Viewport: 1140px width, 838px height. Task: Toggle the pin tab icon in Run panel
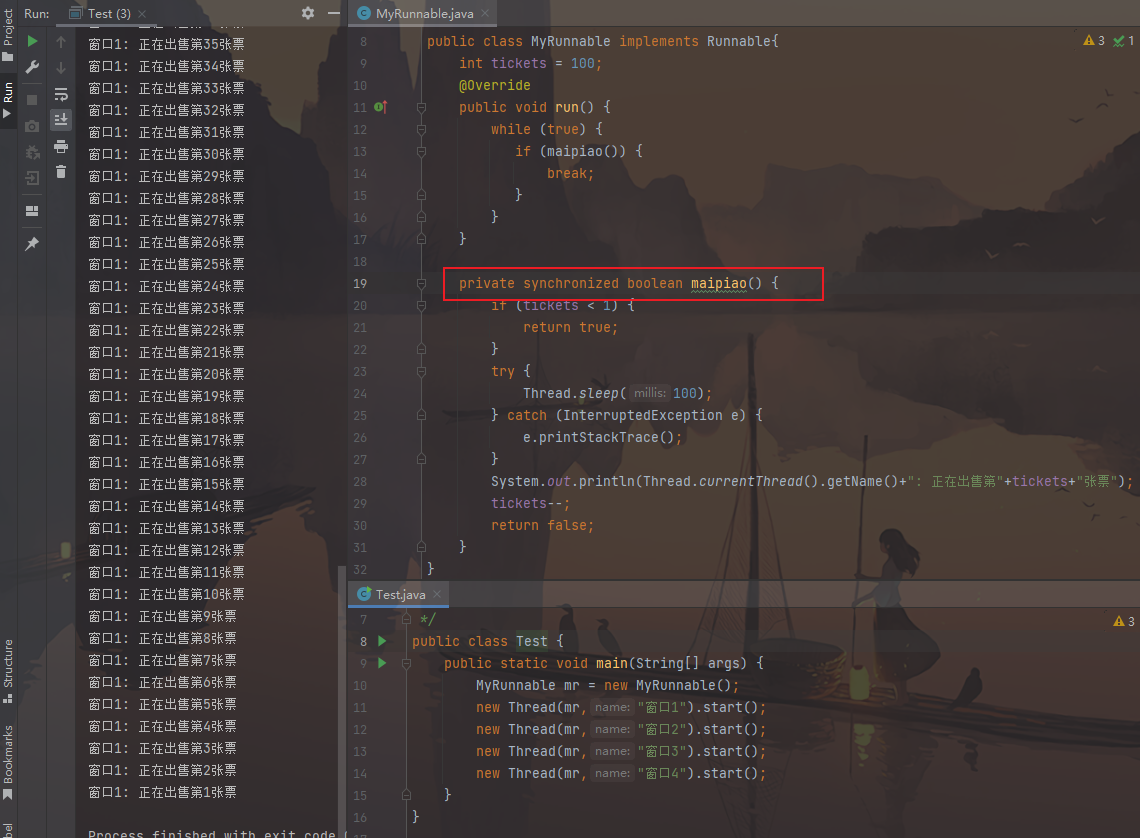(32, 244)
